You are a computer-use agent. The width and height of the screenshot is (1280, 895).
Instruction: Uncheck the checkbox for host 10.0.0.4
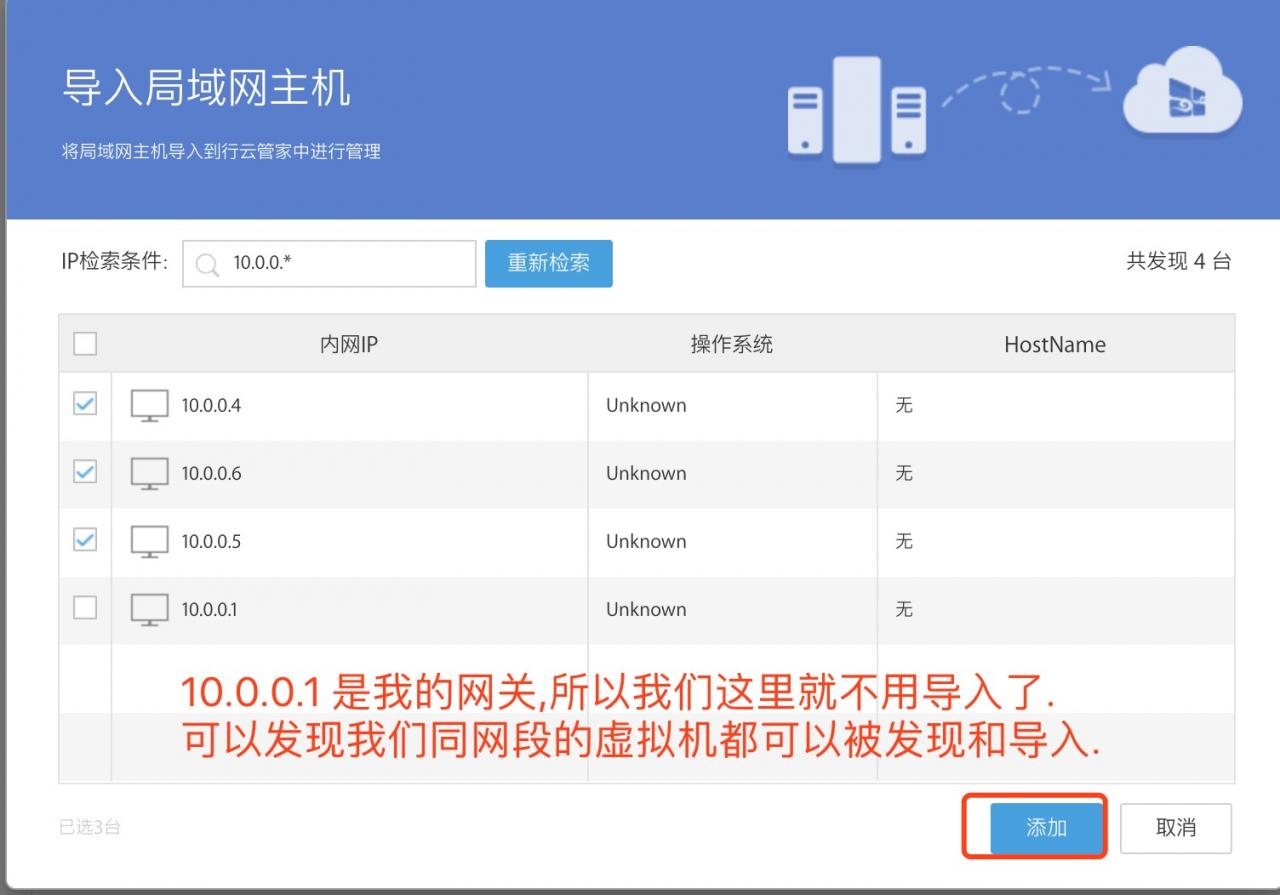point(85,404)
